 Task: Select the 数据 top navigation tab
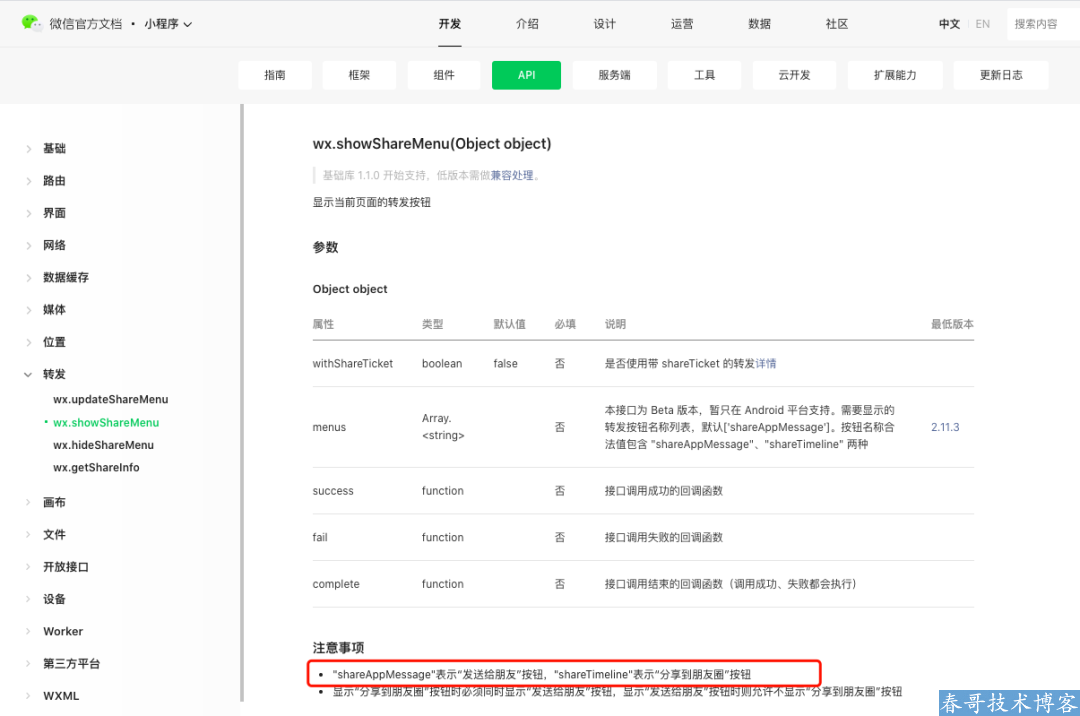point(759,24)
